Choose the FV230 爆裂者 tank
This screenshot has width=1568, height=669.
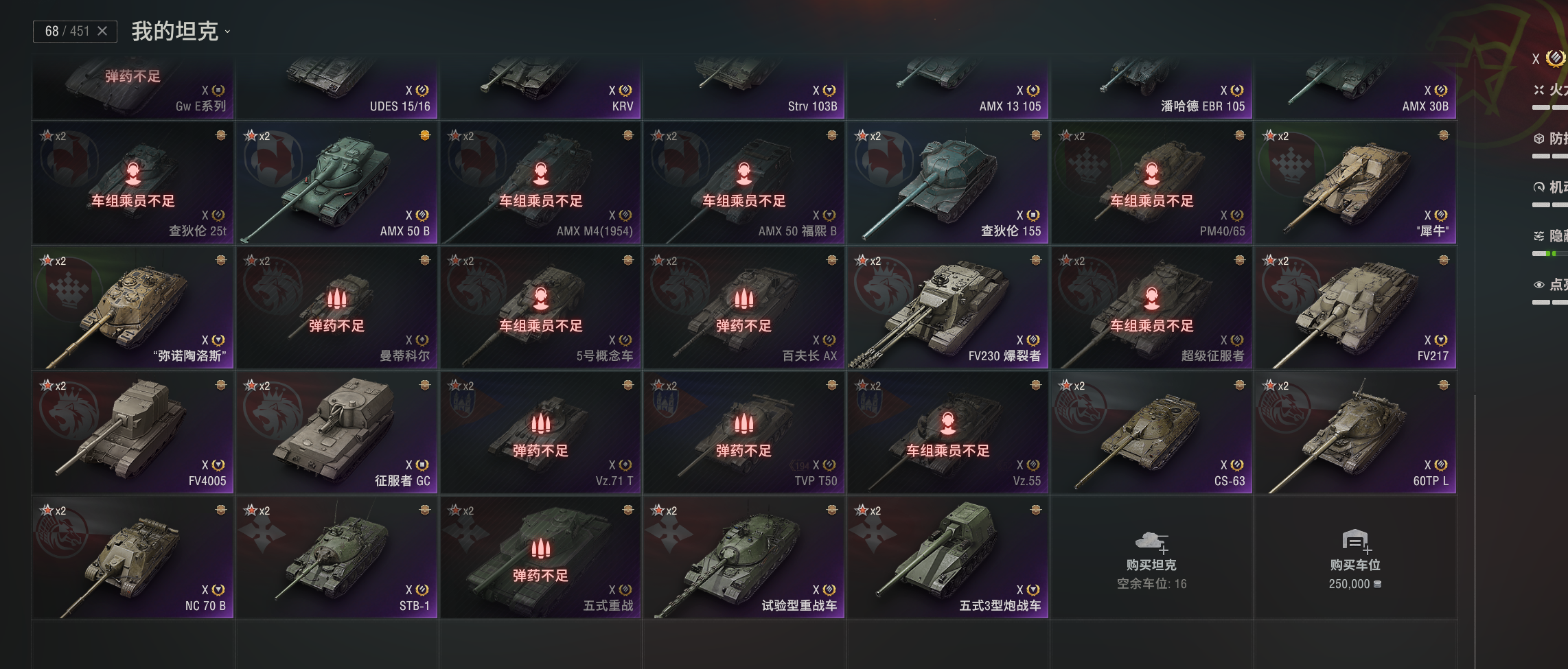click(947, 308)
